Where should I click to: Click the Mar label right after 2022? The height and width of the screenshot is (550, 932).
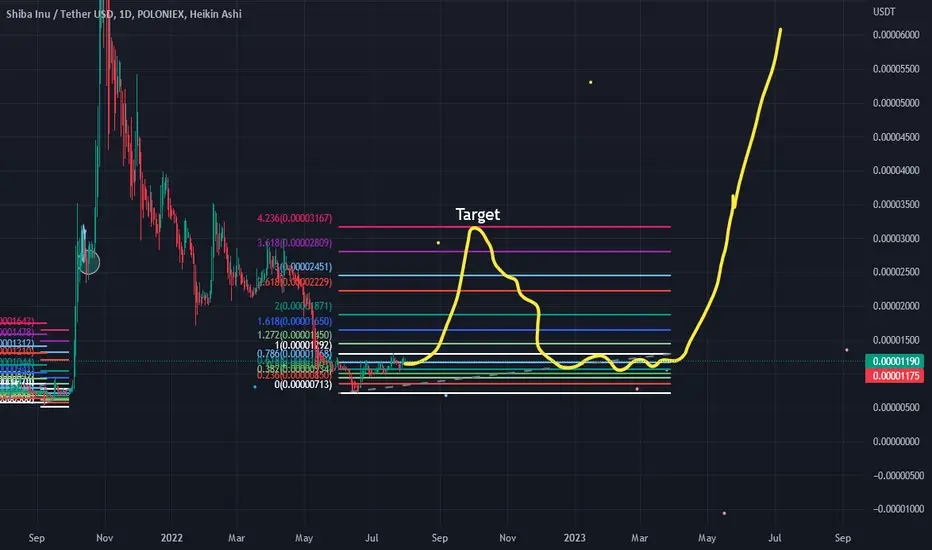(237, 538)
